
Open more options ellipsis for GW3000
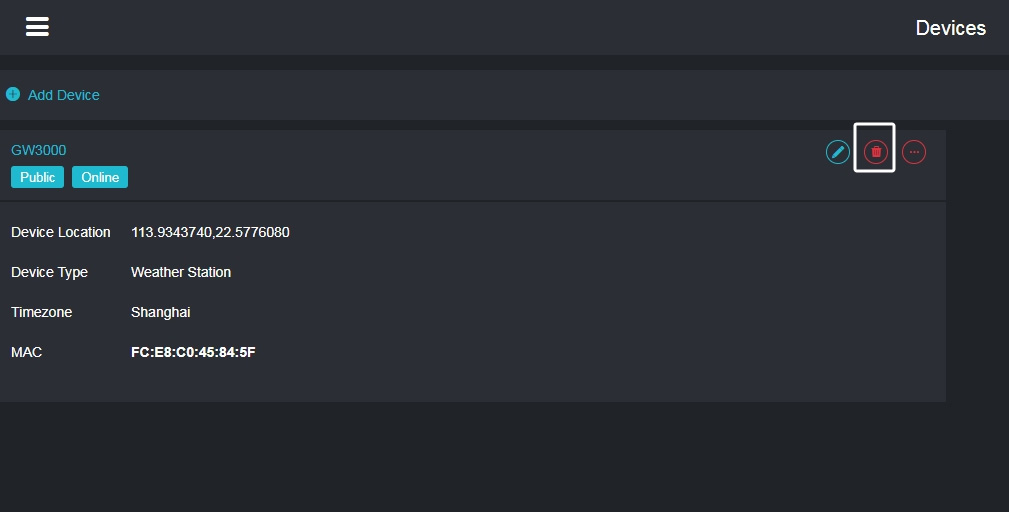[914, 152]
